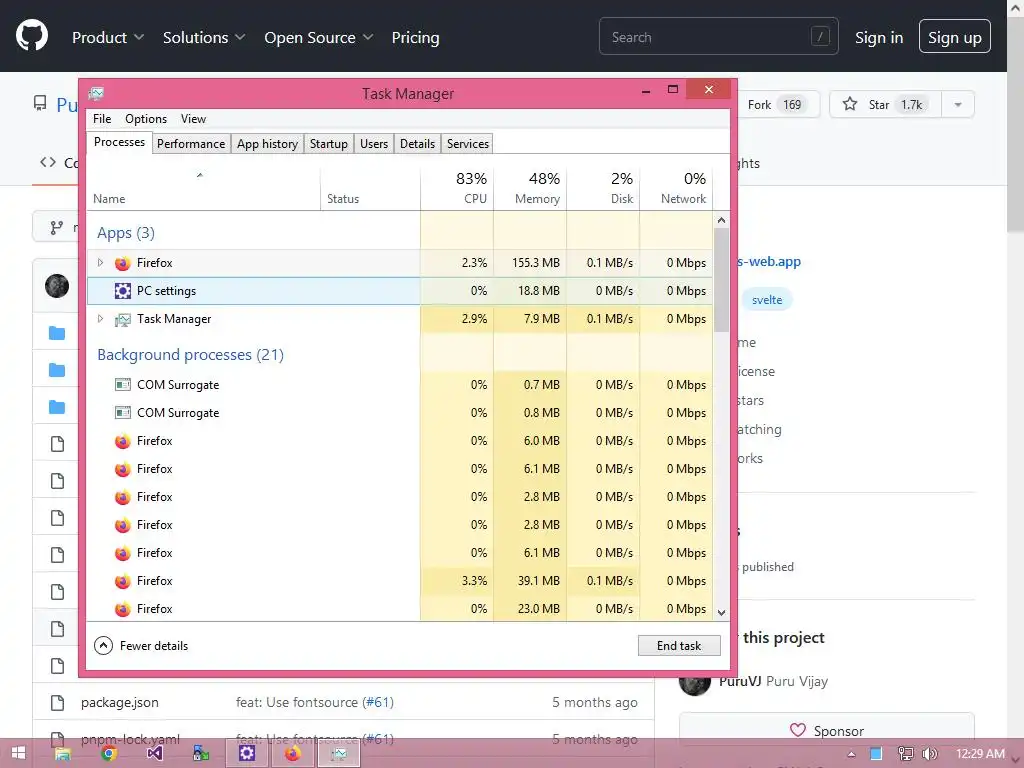Open the Solutions dropdown on GitHub
Screen dimensions: 1024x768
tap(204, 37)
